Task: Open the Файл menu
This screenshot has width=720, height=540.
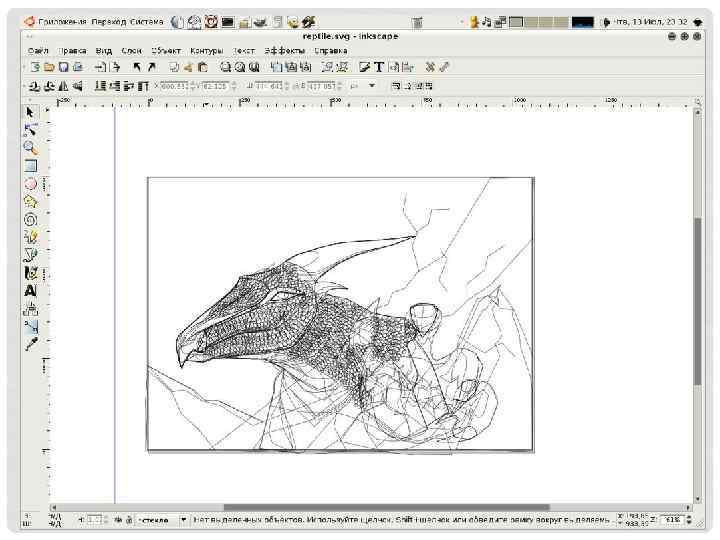Action: (x=38, y=50)
